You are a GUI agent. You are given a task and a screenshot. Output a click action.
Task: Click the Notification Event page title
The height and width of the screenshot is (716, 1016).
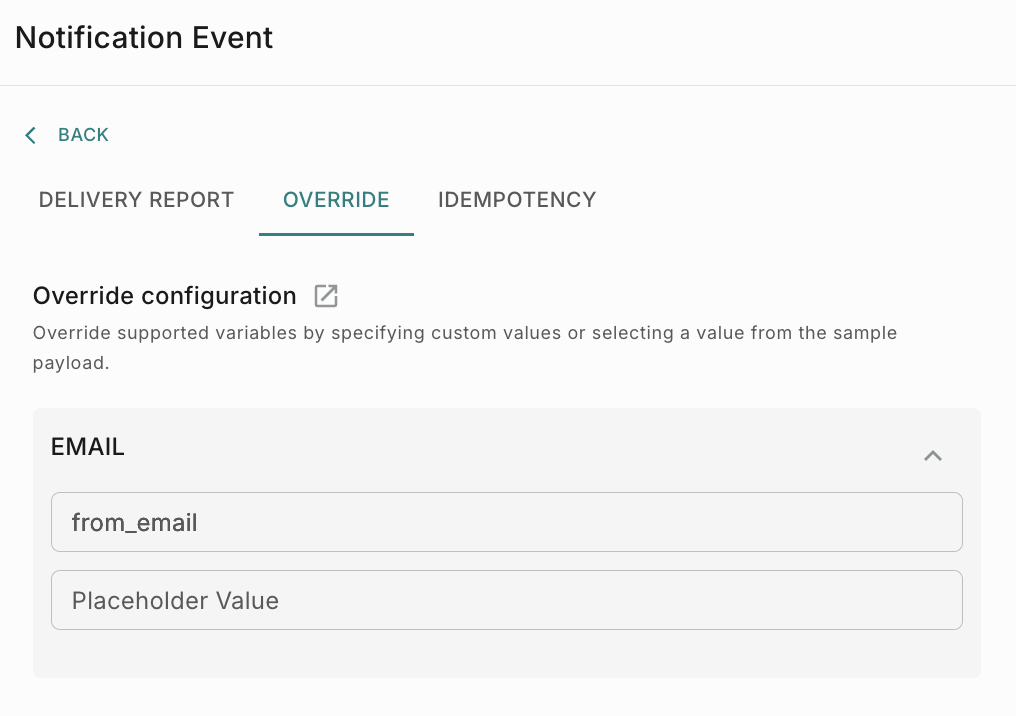tap(143, 38)
